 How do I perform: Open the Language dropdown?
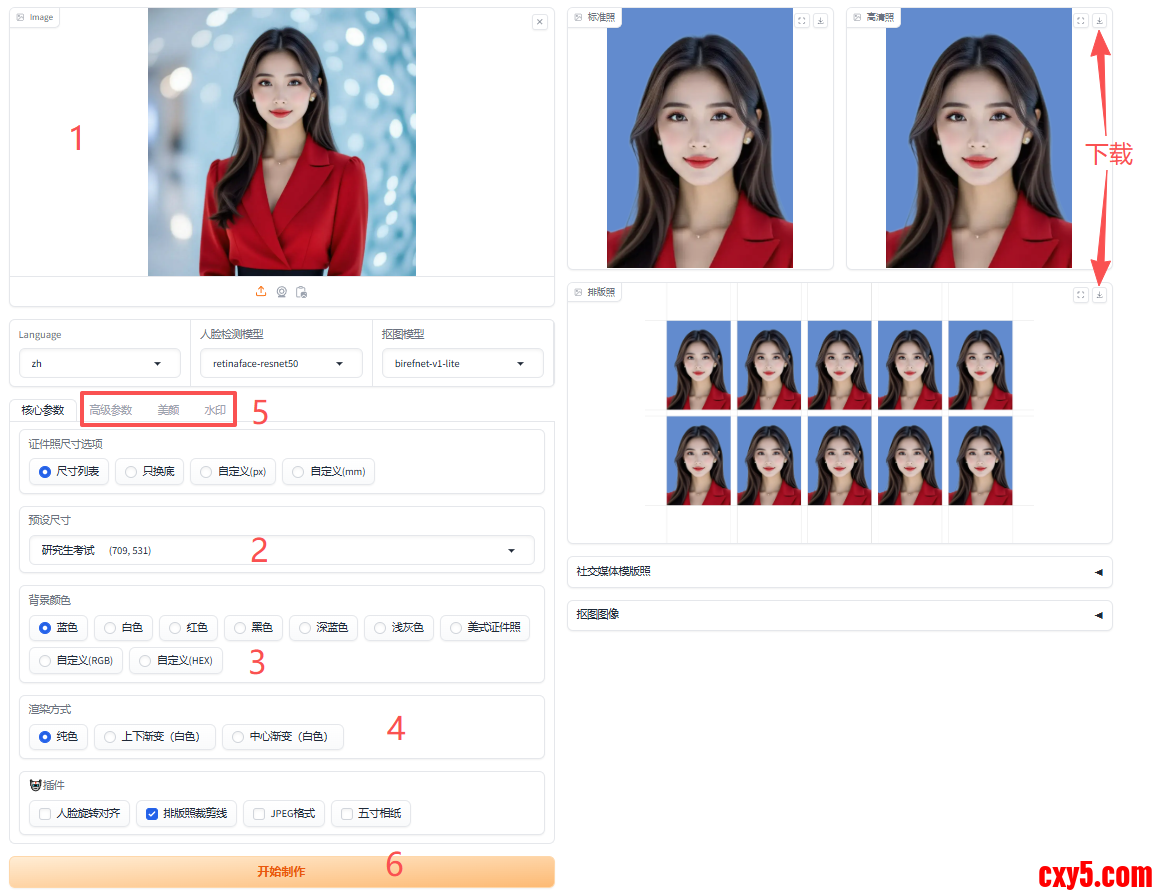click(x=100, y=364)
